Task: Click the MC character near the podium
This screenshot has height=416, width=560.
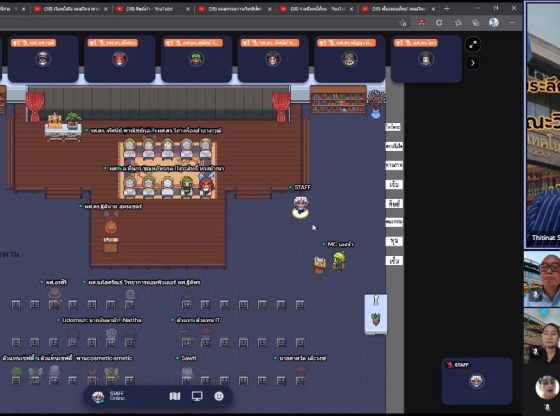Action: [339, 261]
